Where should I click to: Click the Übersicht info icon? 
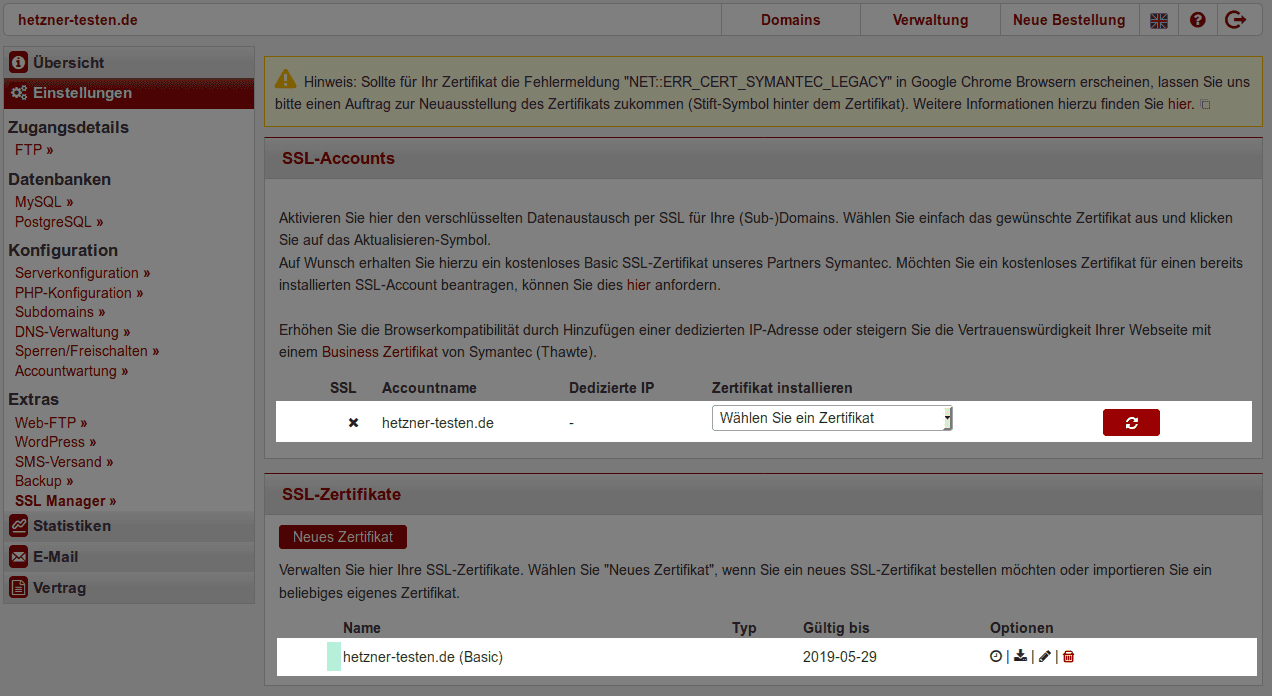(x=18, y=63)
